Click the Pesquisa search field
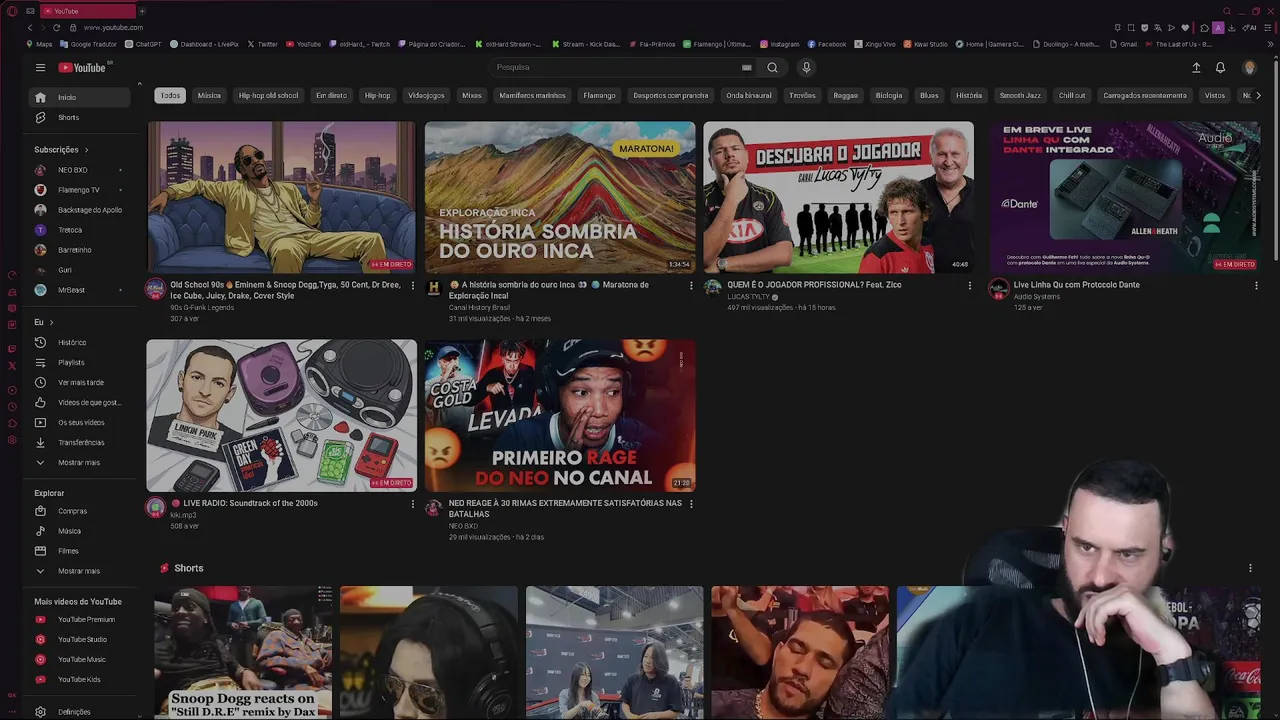This screenshot has height=720, width=1280. point(620,67)
